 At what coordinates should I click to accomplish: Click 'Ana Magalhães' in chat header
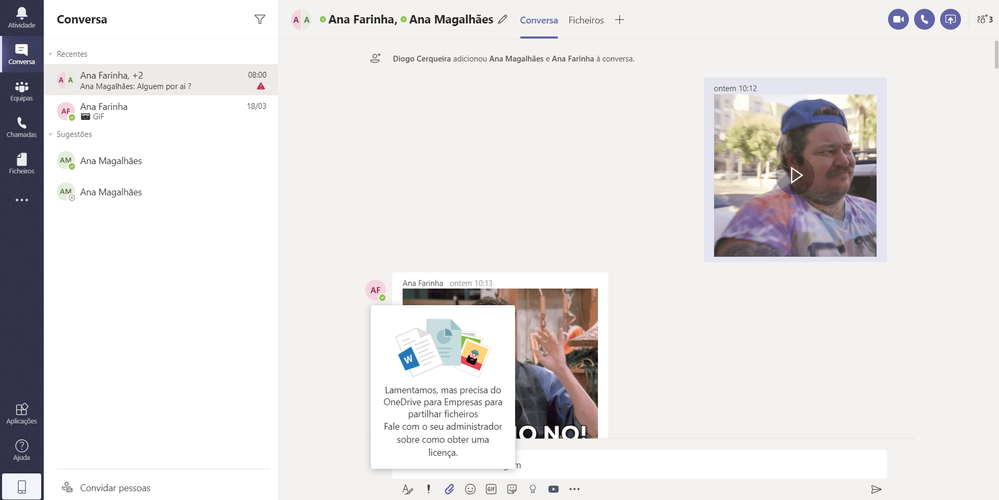451,20
